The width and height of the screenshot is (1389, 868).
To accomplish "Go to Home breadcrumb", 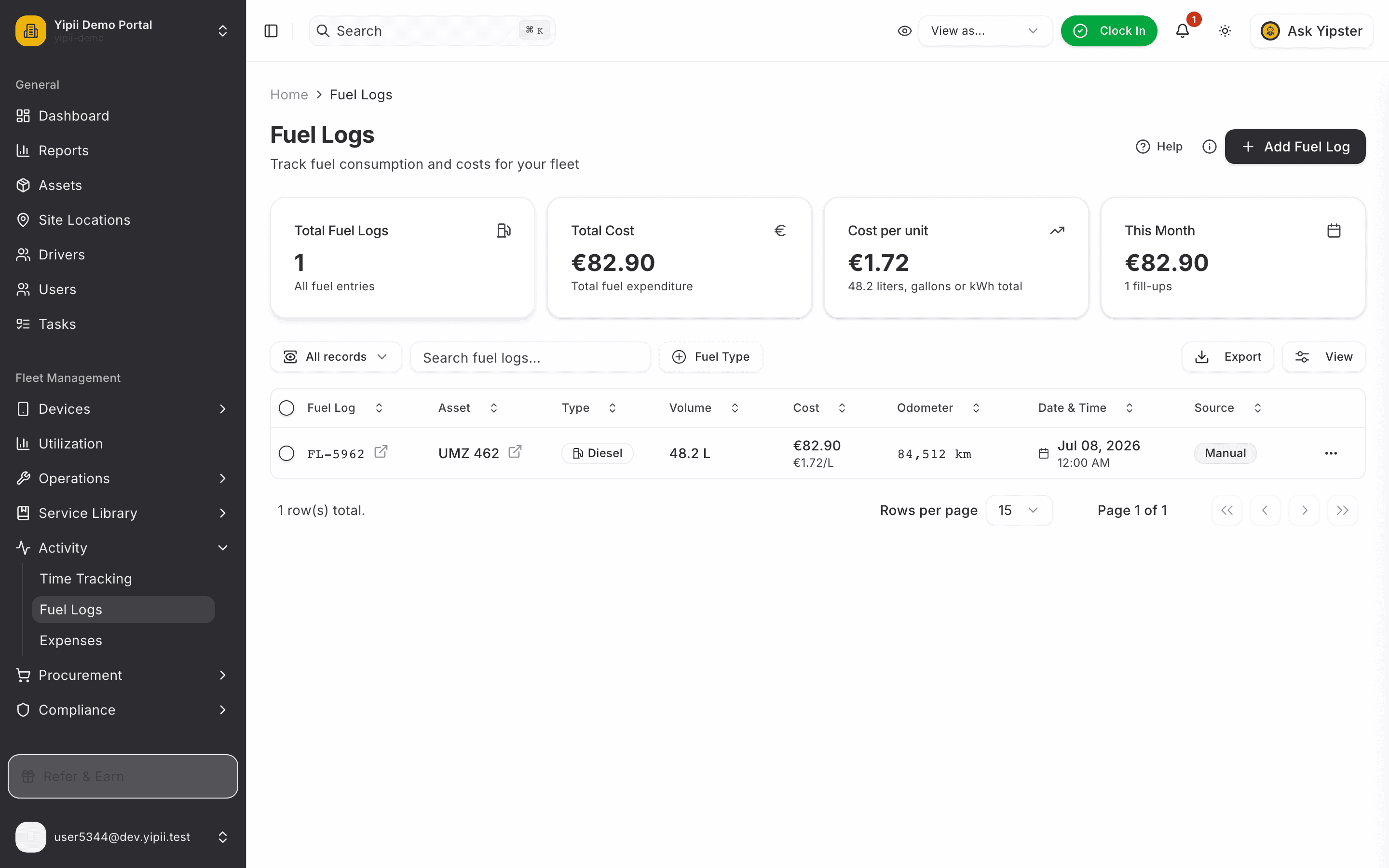I will 289,95.
